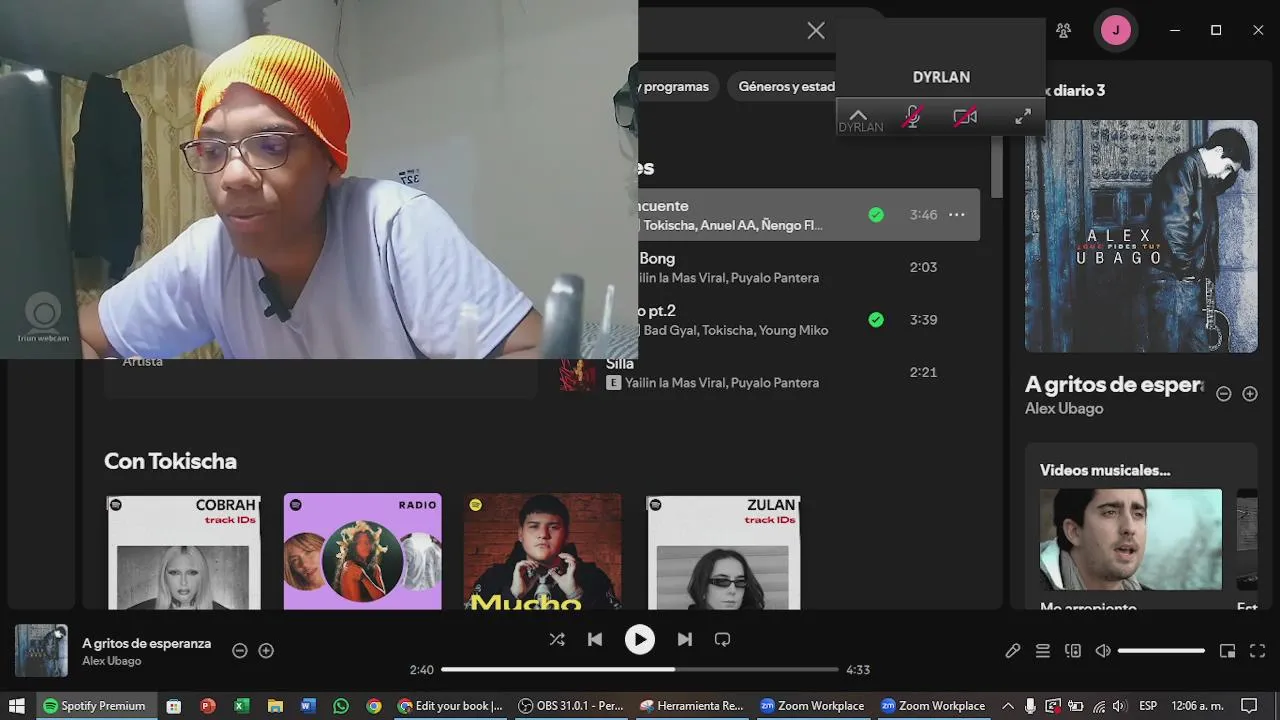Switch to OBS 31.0.1 taskbar window
This screenshot has width=1280, height=720.
point(571,706)
